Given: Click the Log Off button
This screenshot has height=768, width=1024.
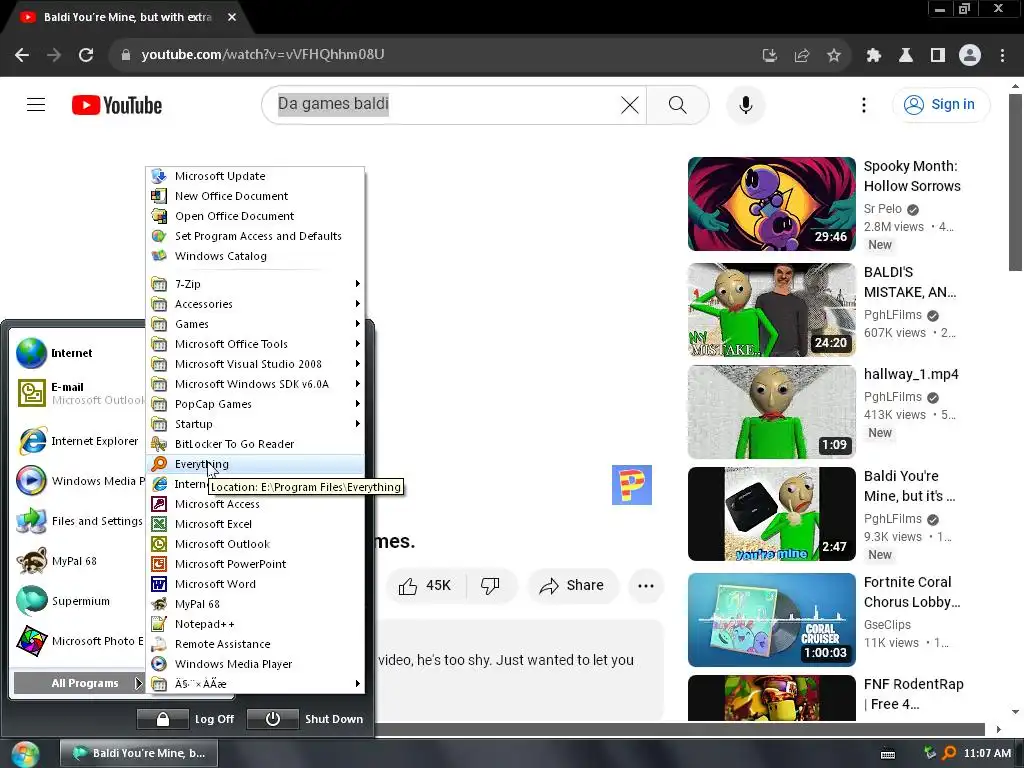Looking at the screenshot, I should click(185, 719).
